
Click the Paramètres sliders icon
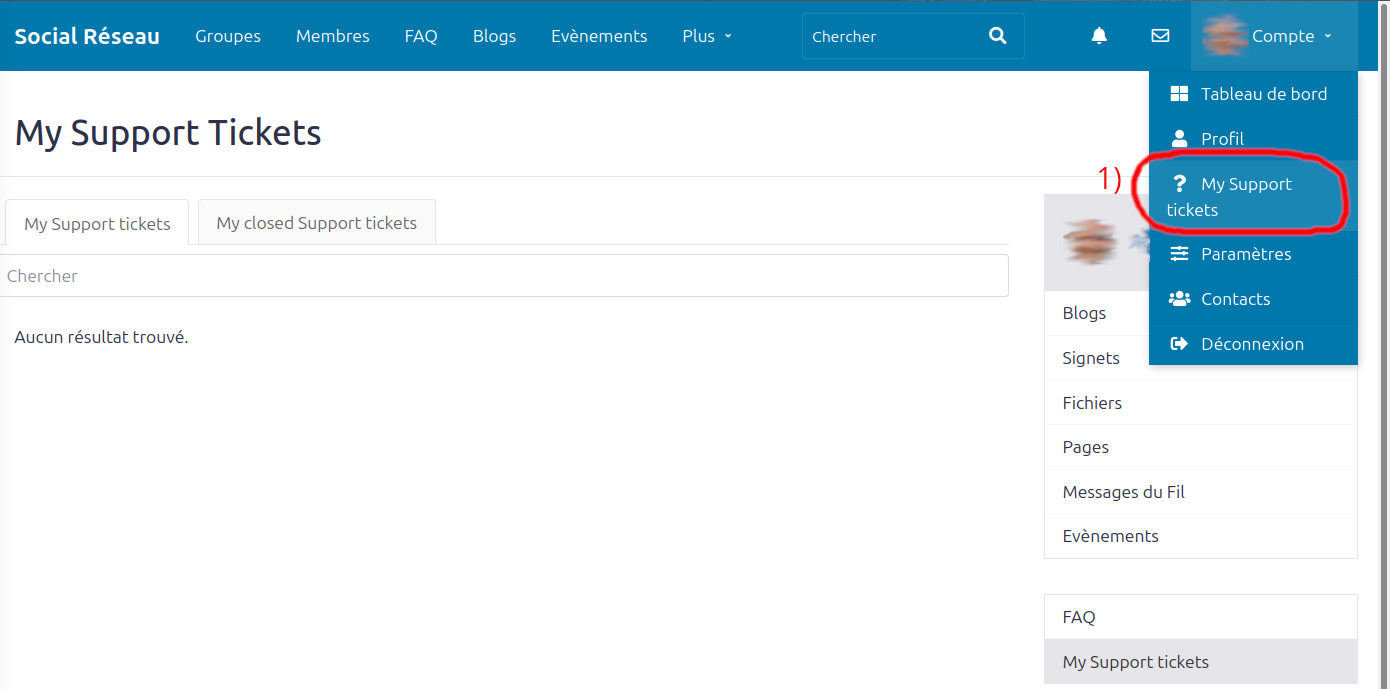pyautogui.click(x=1179, y=254)
